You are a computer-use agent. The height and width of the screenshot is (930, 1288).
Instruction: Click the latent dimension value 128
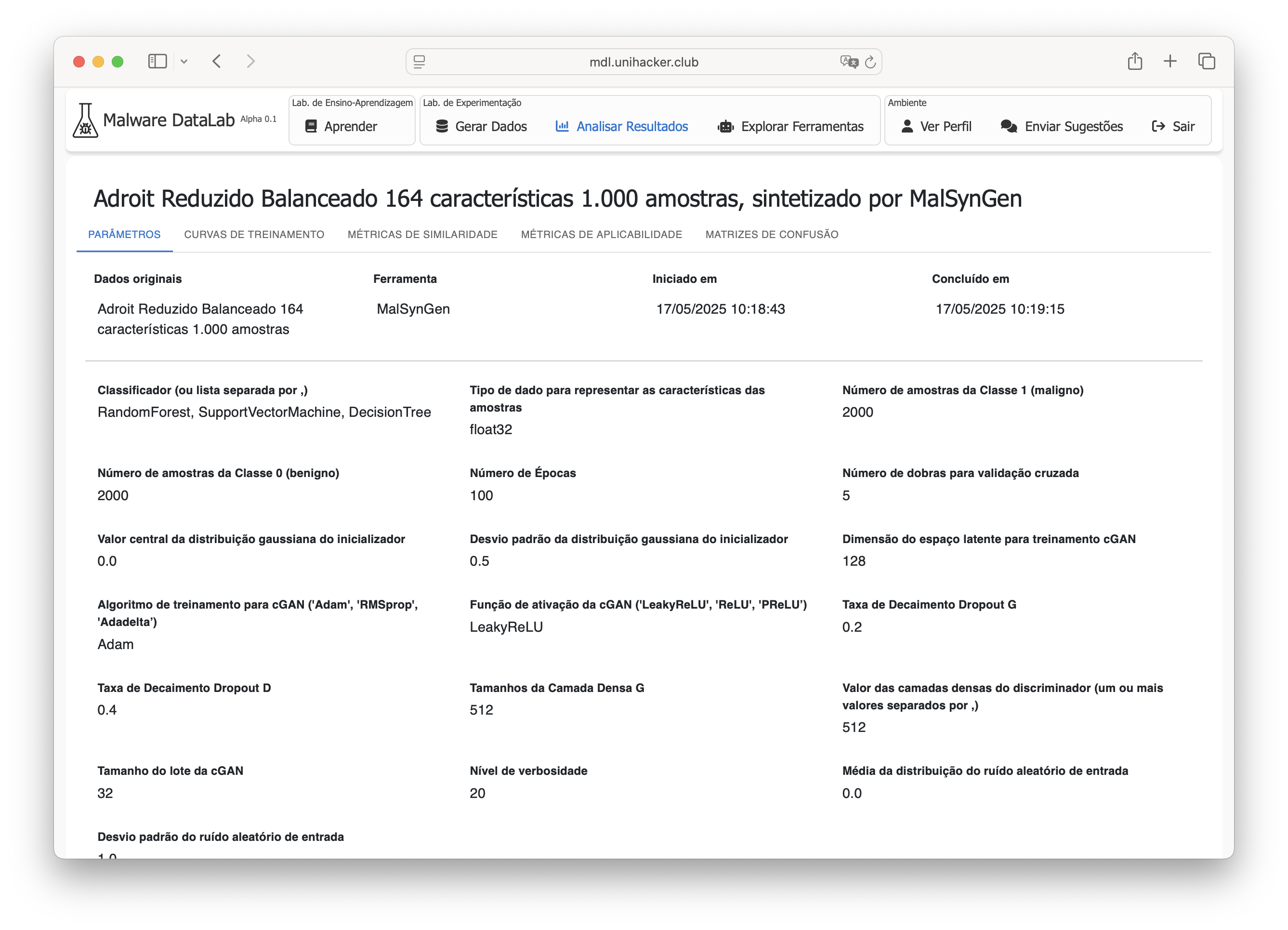pos(854,561)
